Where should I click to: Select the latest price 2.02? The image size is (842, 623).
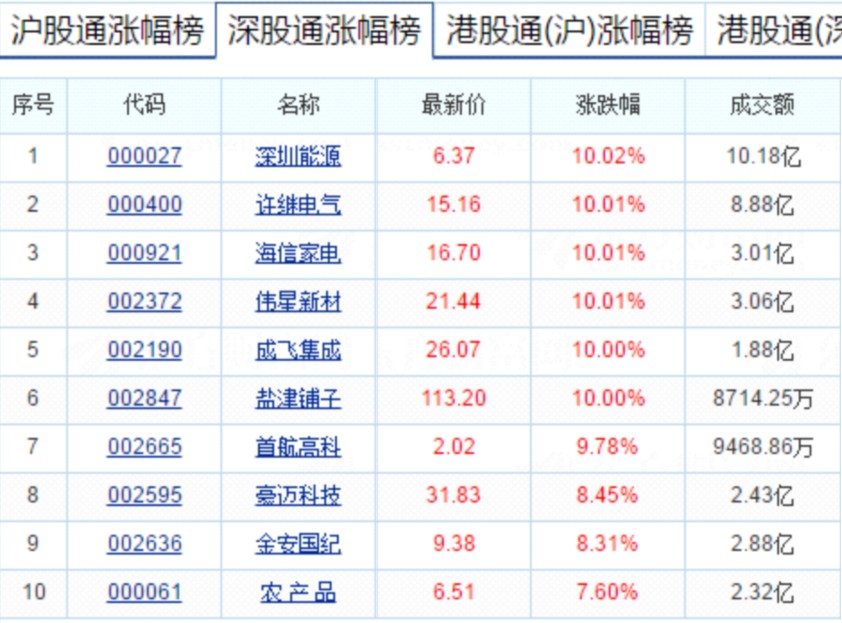454,446
